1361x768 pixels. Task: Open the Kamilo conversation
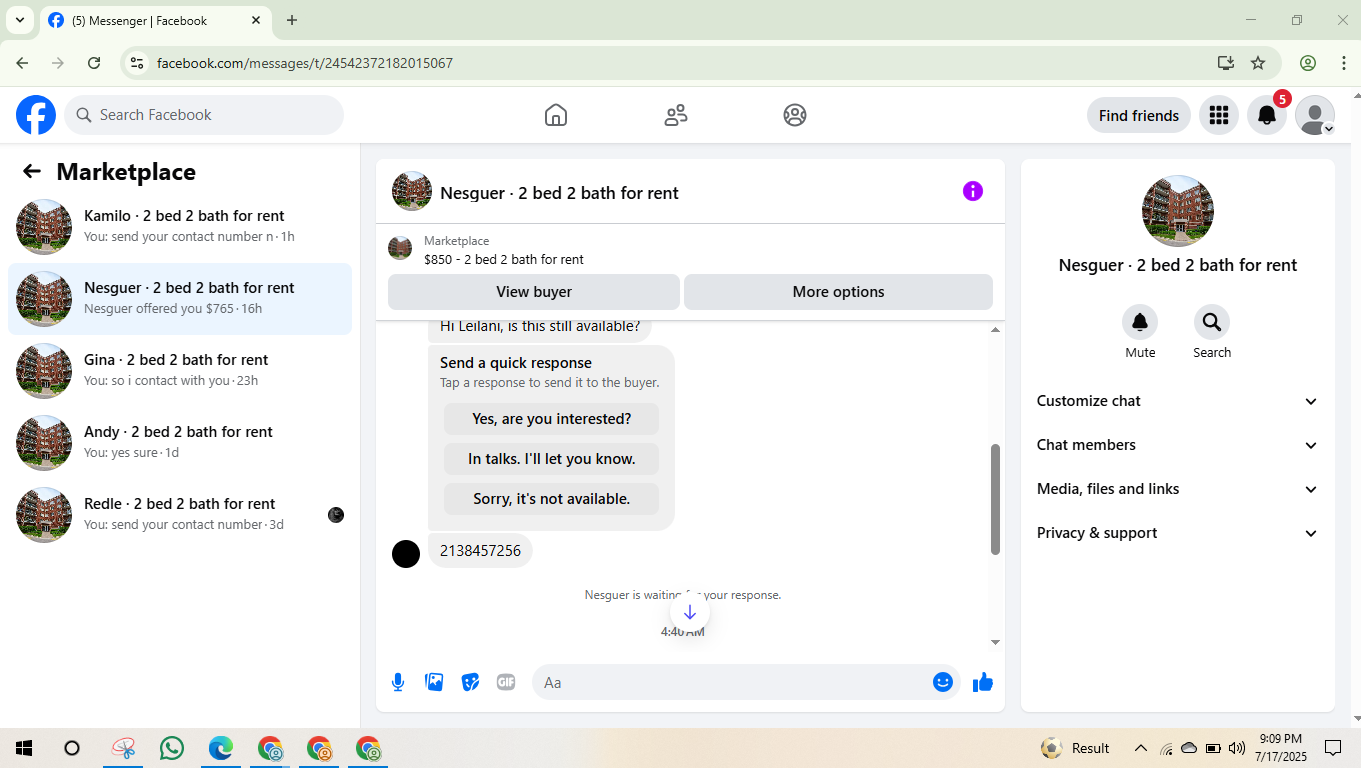[x=180, y=227]
